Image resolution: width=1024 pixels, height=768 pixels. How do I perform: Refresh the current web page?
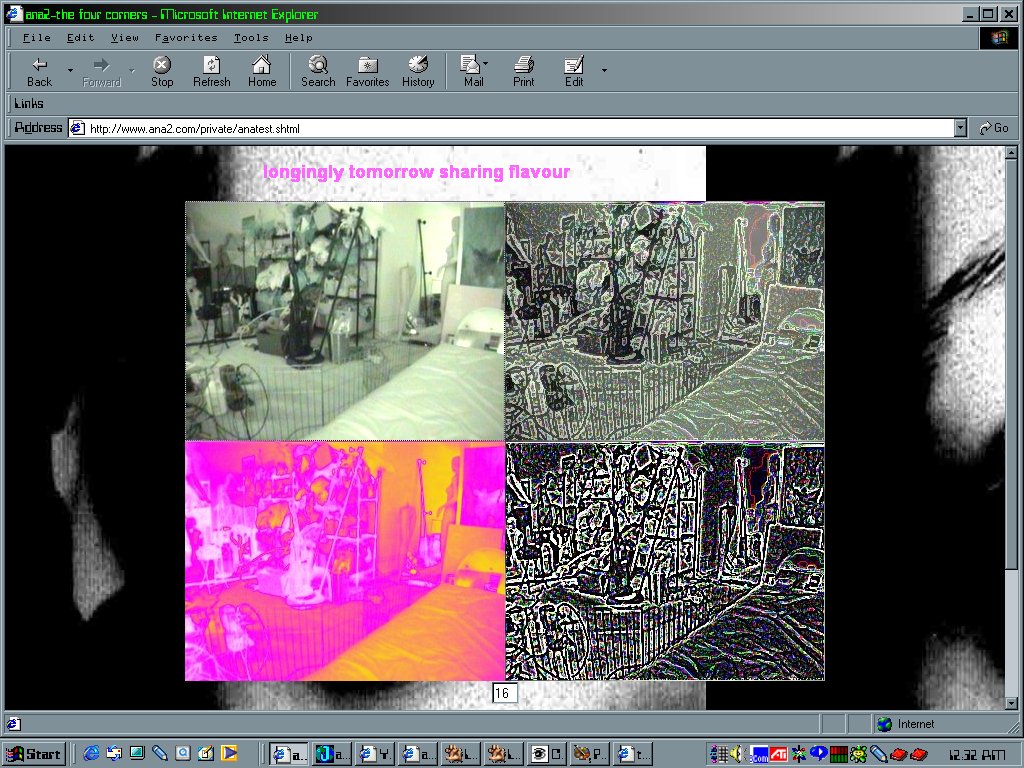[x=211, y=71]
